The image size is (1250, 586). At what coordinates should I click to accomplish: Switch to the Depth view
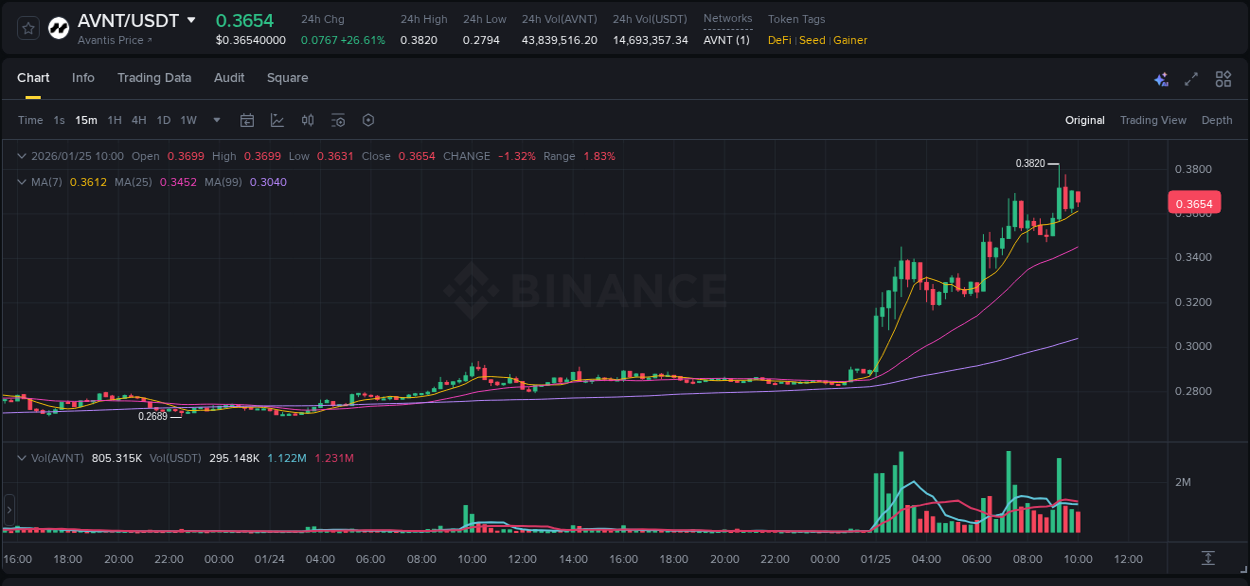(1216, 119)
